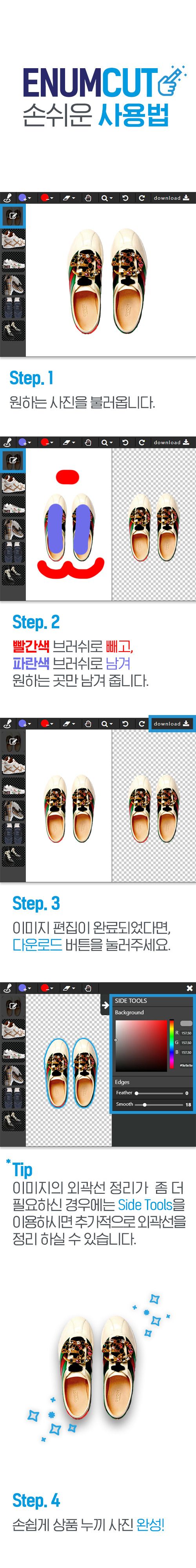The image size is (196, 1568).
Task: Click the stamp logo icon in Step 2 toolbar
Action: pos(8,442)
